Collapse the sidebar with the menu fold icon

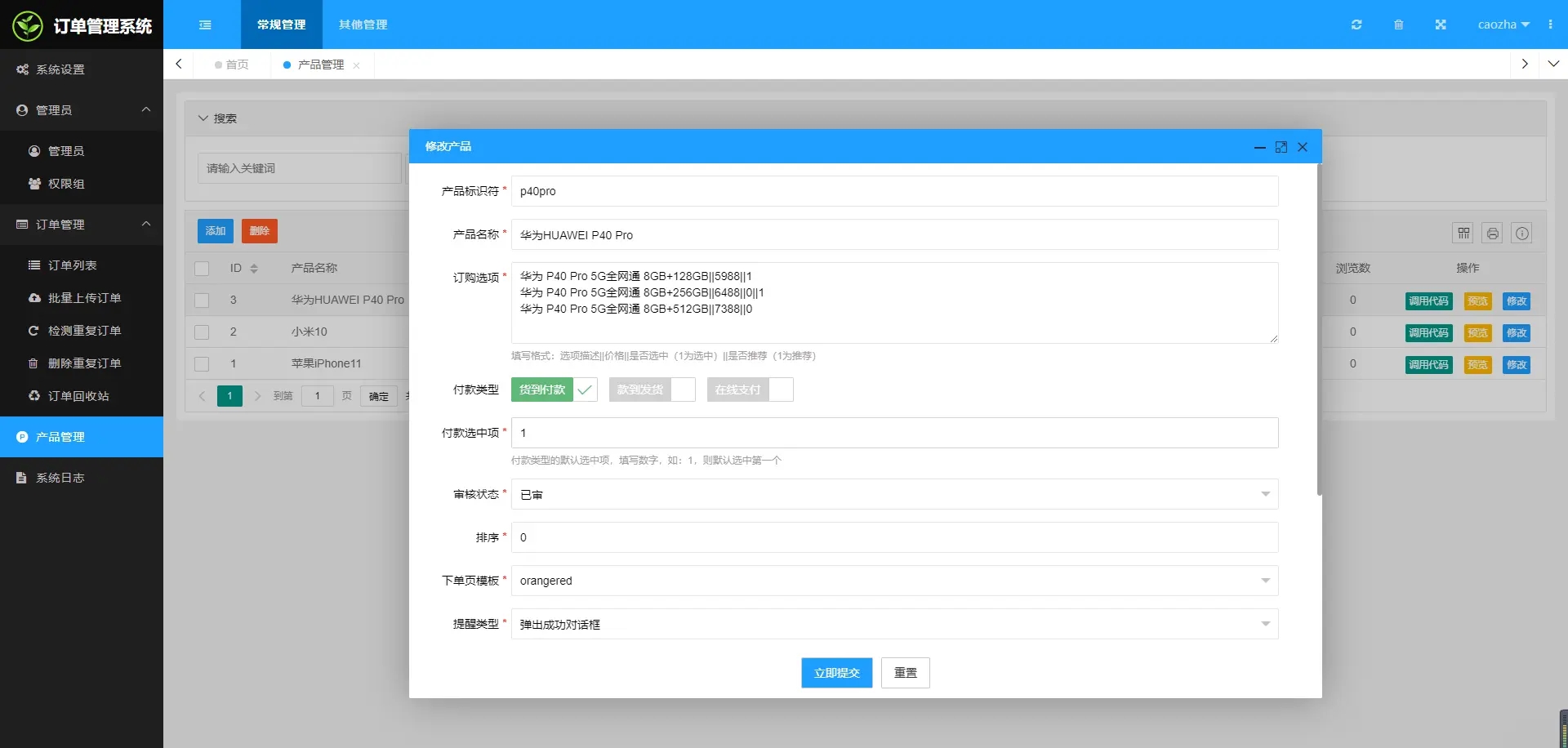[205, 24]
